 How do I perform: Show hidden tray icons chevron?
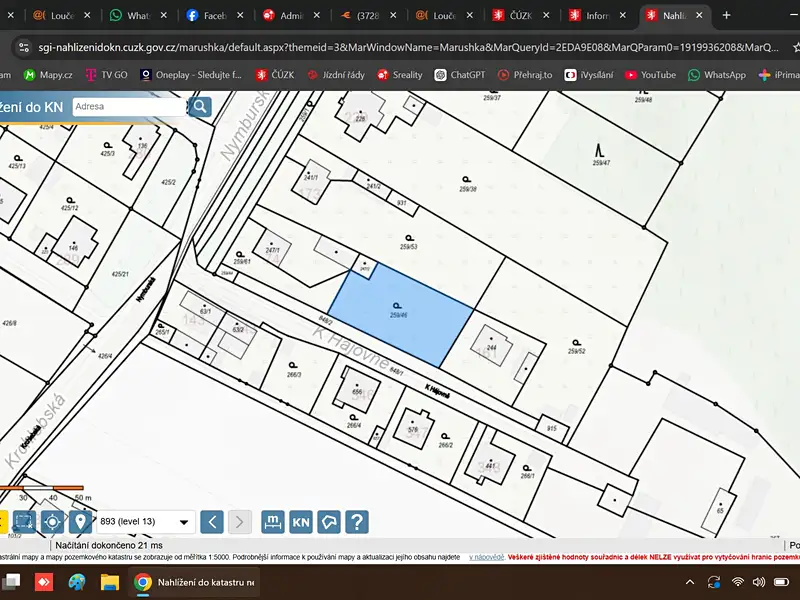click(x=690, y=582)
